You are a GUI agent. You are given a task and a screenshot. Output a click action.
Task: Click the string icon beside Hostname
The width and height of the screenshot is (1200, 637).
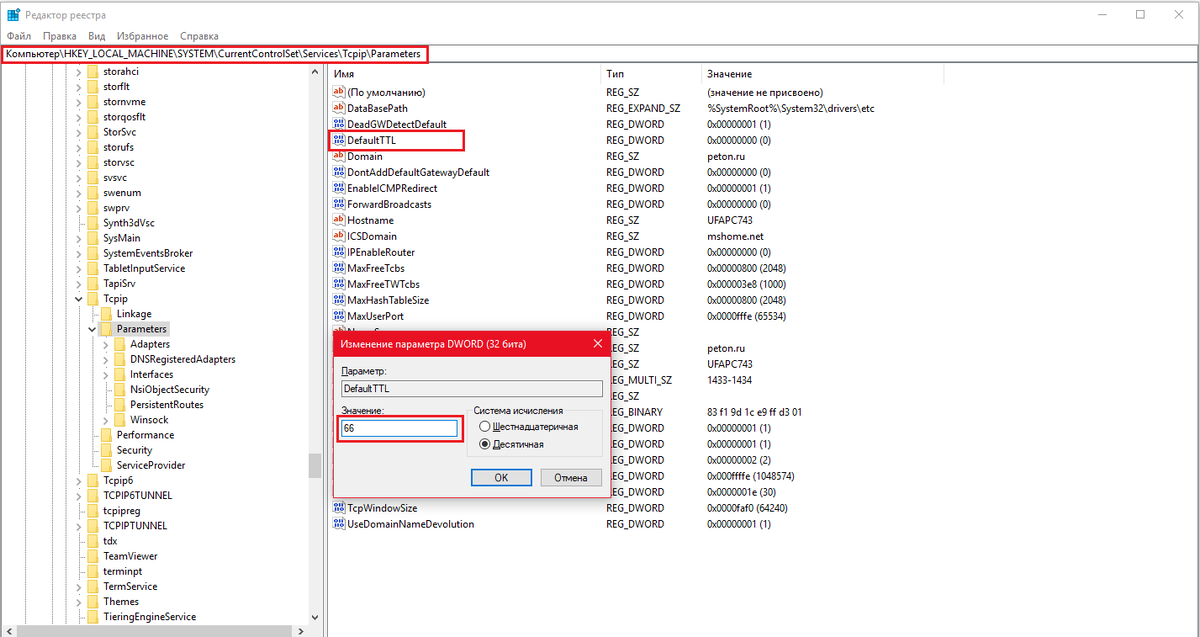[338, 220]
